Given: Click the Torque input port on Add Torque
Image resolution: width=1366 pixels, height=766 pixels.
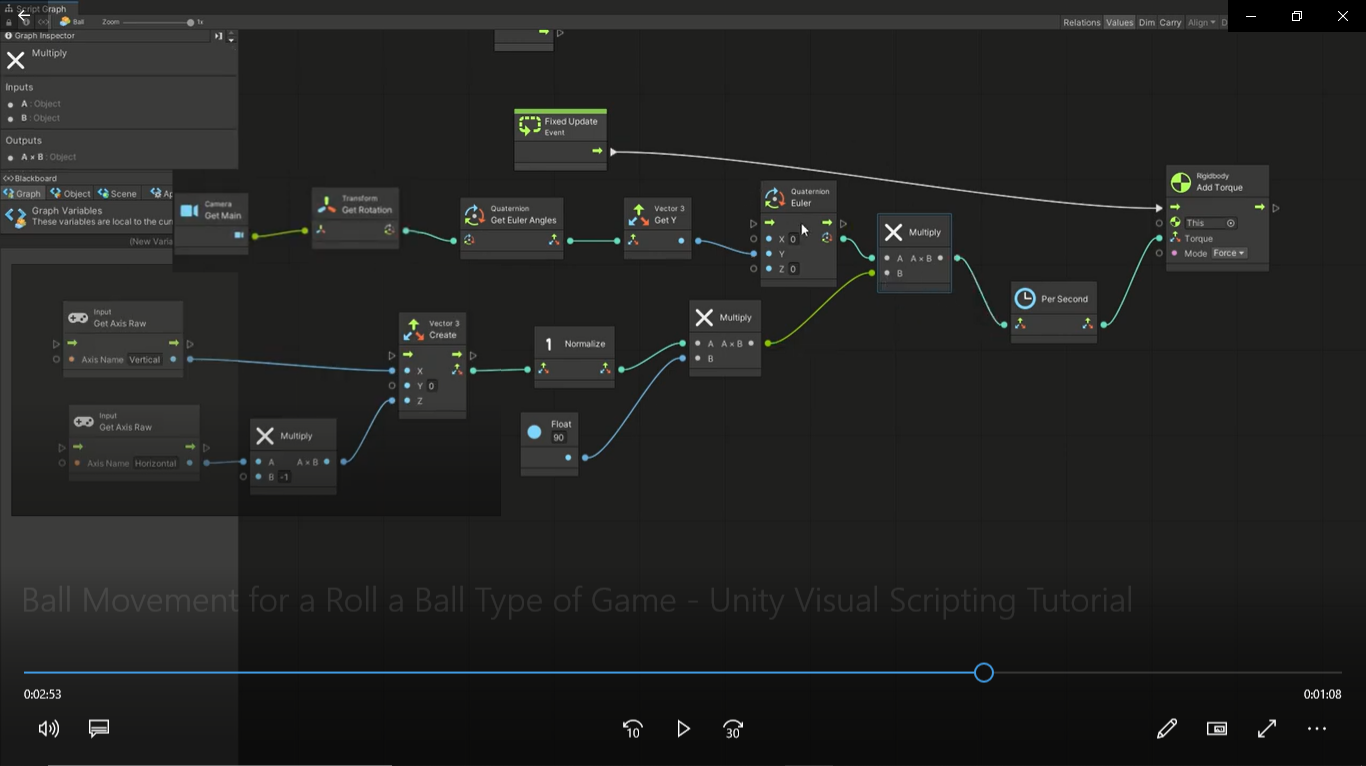Looking at the screenshot, I should point(1160,238).
